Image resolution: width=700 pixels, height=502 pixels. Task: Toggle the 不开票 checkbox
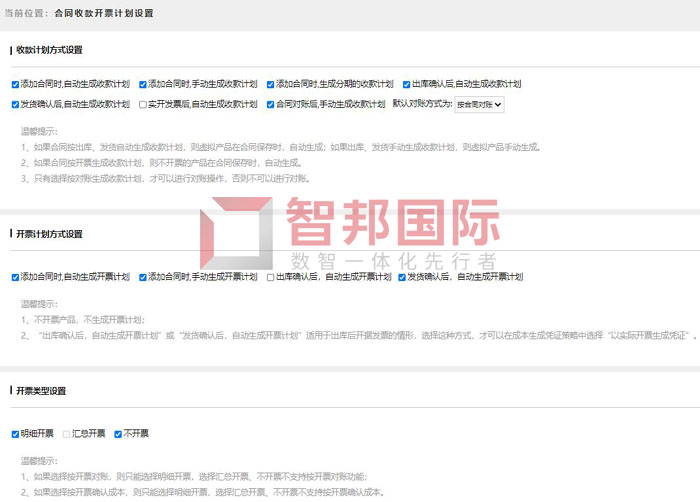pos(118,434)
